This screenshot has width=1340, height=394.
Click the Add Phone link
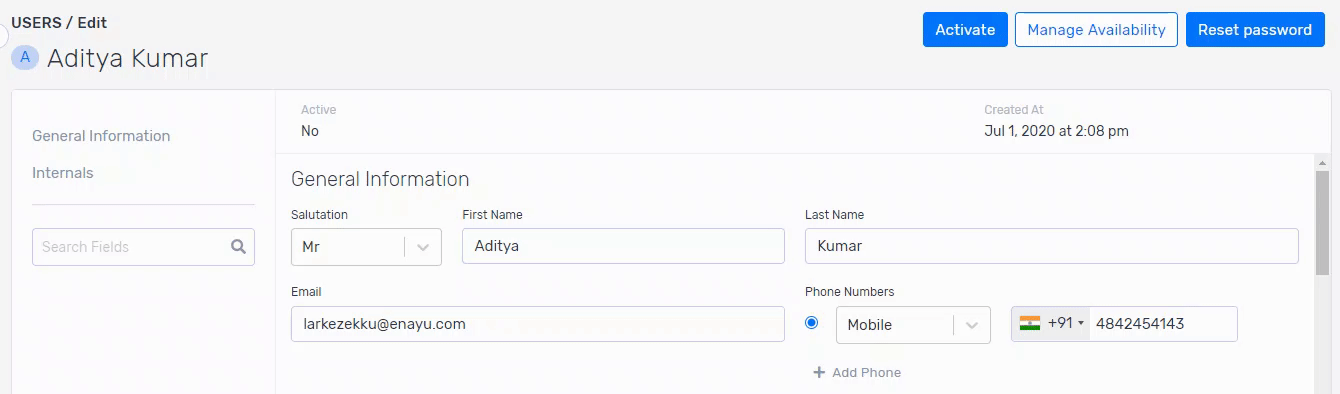coord(857,372)
